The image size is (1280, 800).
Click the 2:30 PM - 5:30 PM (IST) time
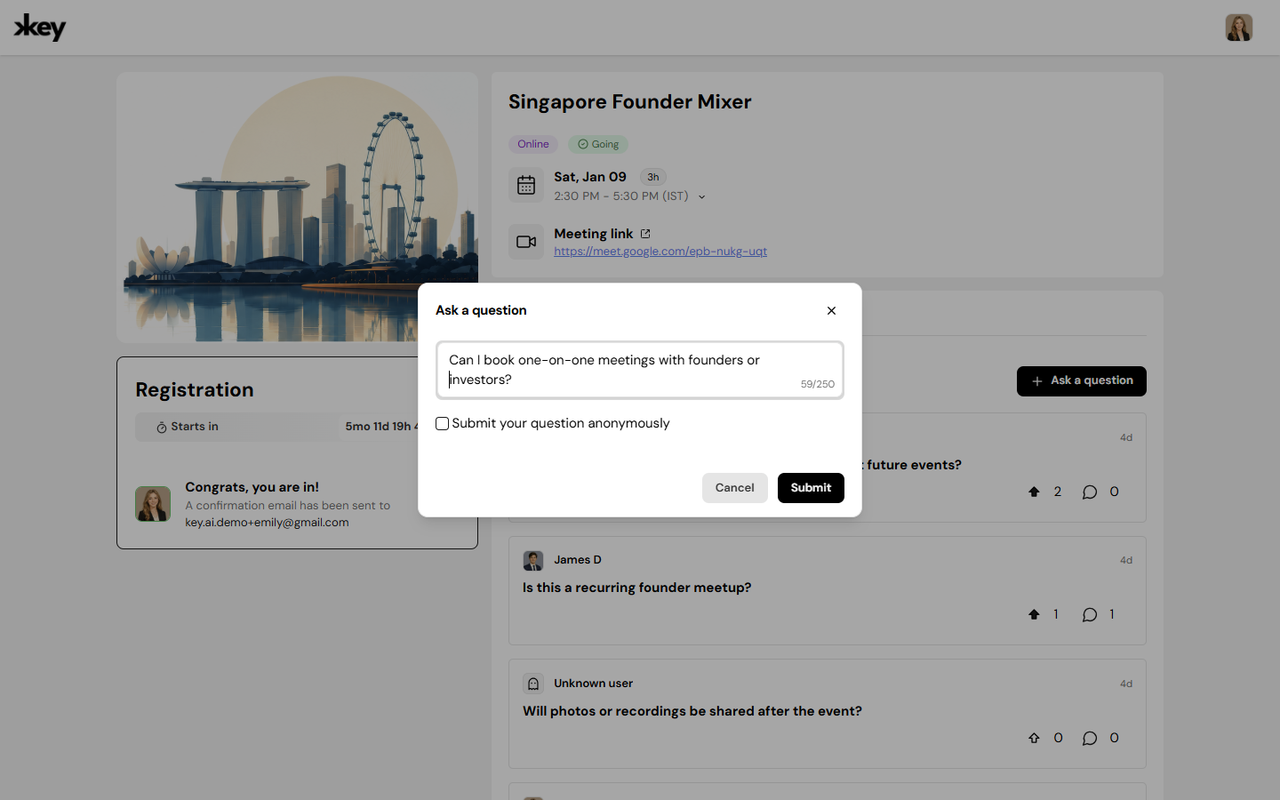click(621, 196)
